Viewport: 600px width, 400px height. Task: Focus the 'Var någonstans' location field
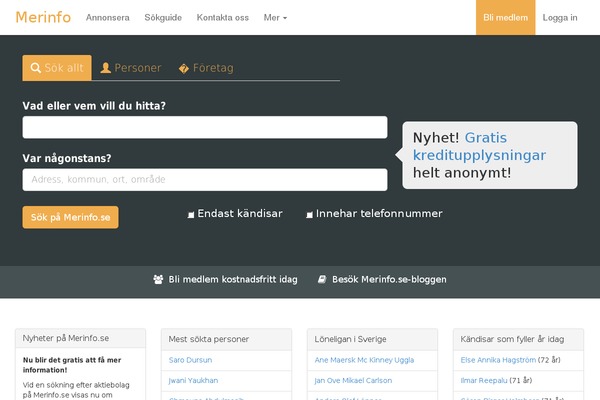click(x=205, y=180)
